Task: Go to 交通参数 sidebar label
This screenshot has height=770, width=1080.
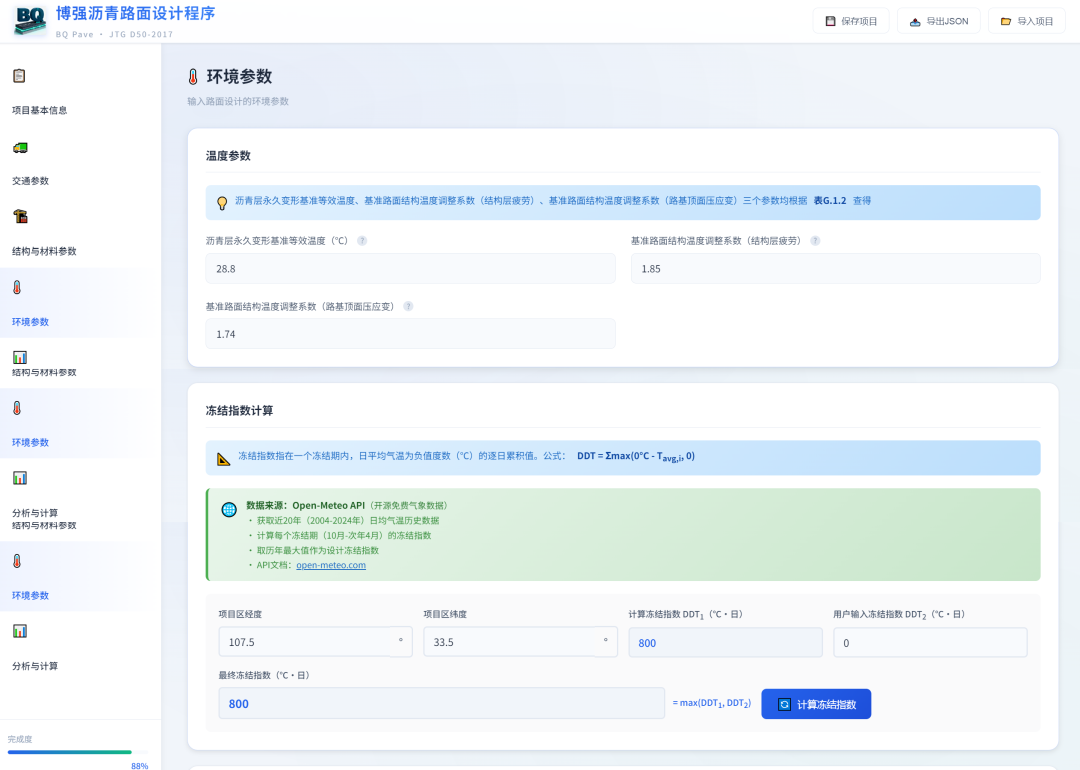Action: click(x=30, y=181)
